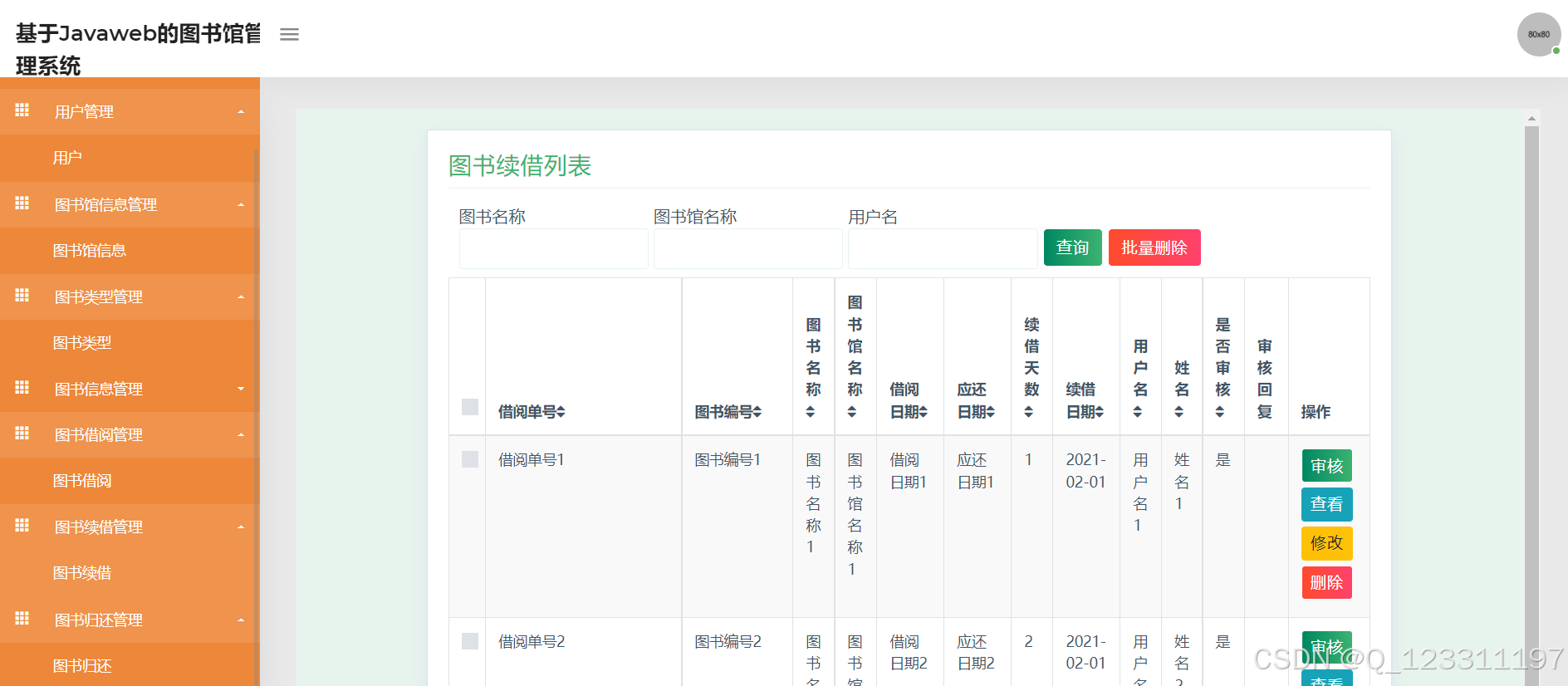Sort by 是否审核 column arrows

point(1220,412)
